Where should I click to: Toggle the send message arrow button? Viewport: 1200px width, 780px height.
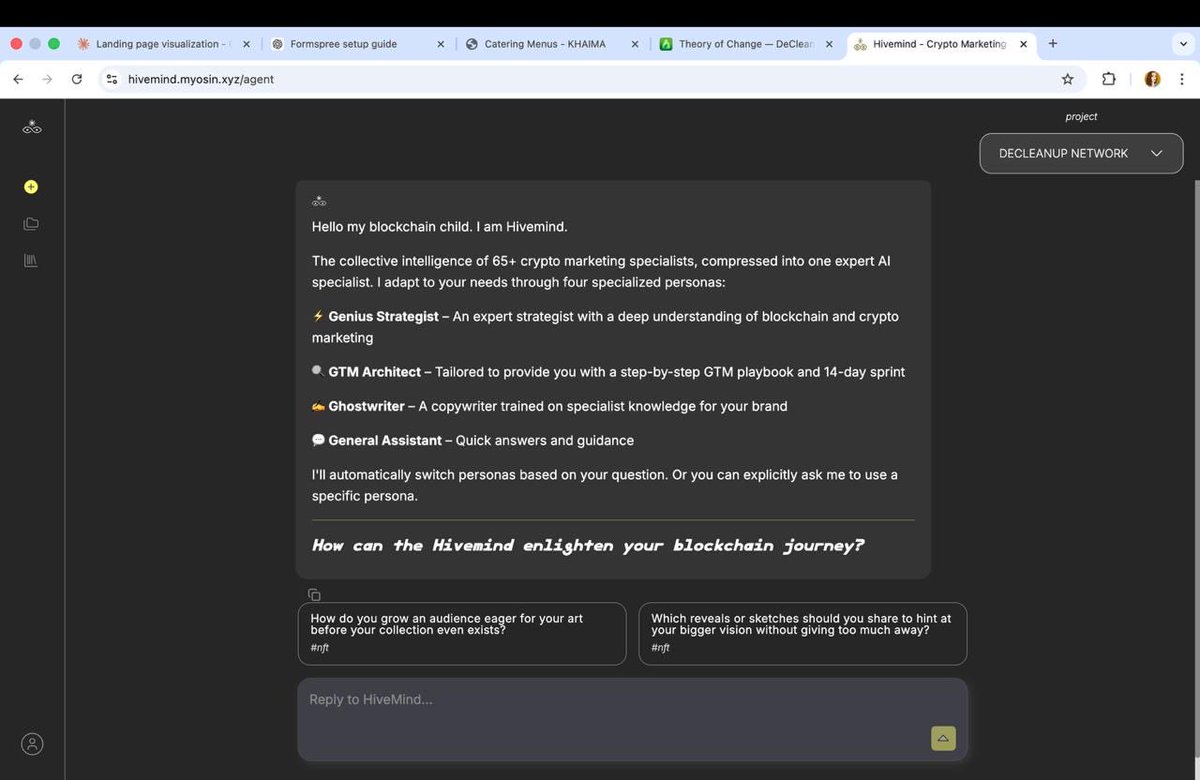point(942,738)
